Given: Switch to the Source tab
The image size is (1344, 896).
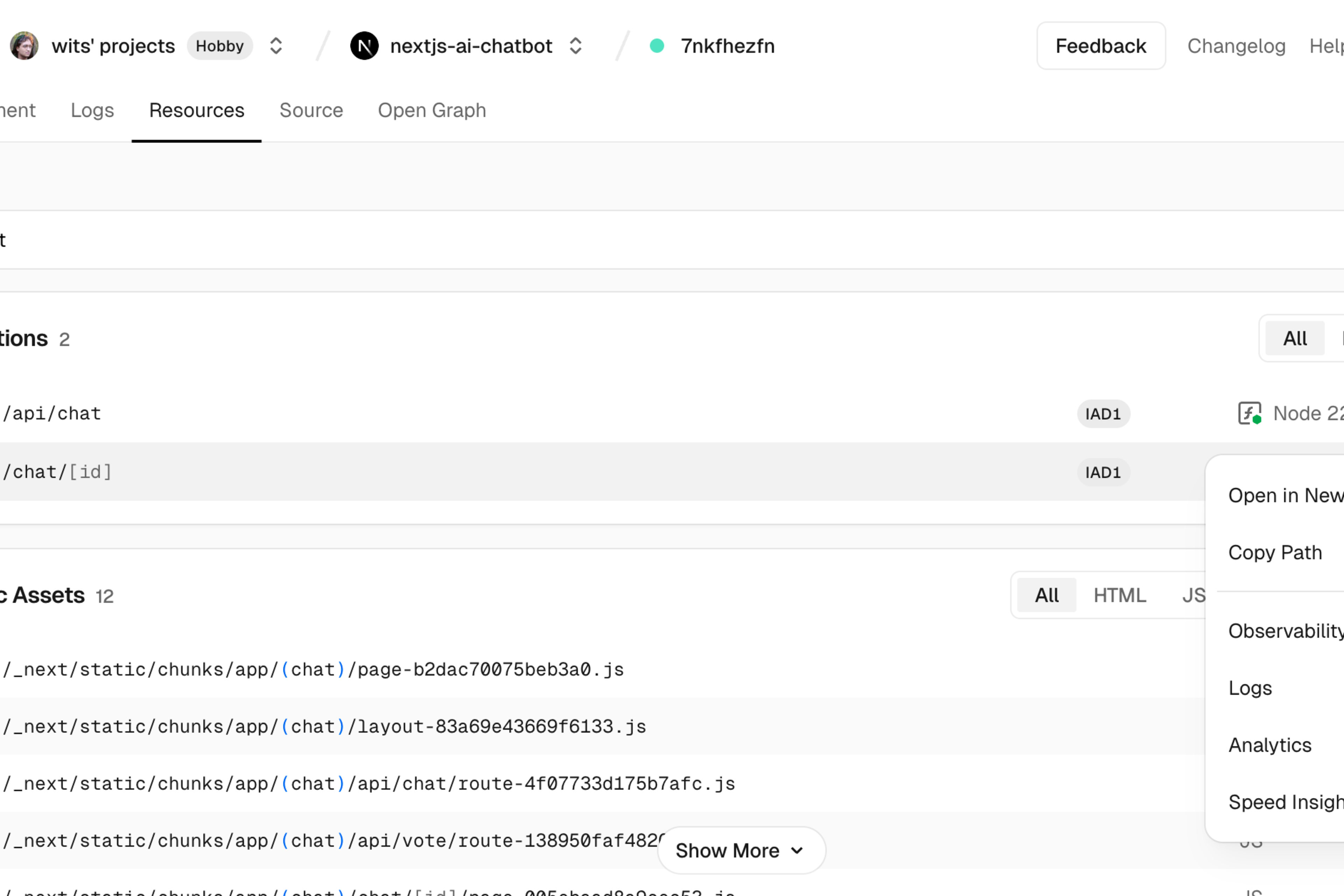Looking at the screenshot, I should 311,110.
